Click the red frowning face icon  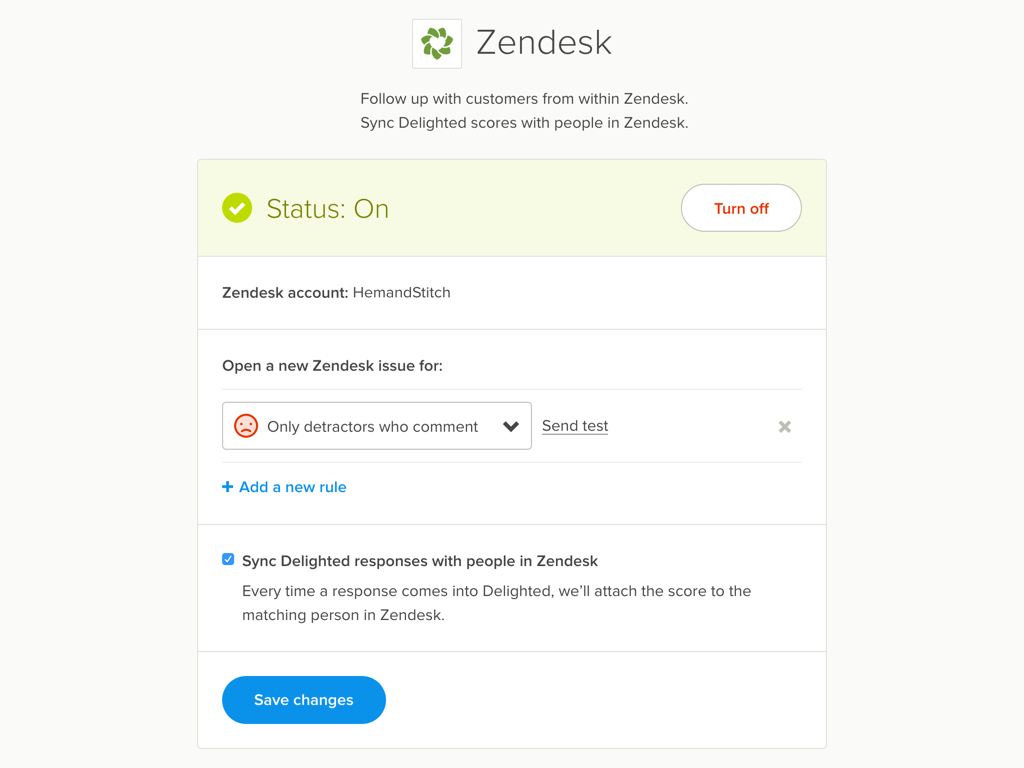246,426
